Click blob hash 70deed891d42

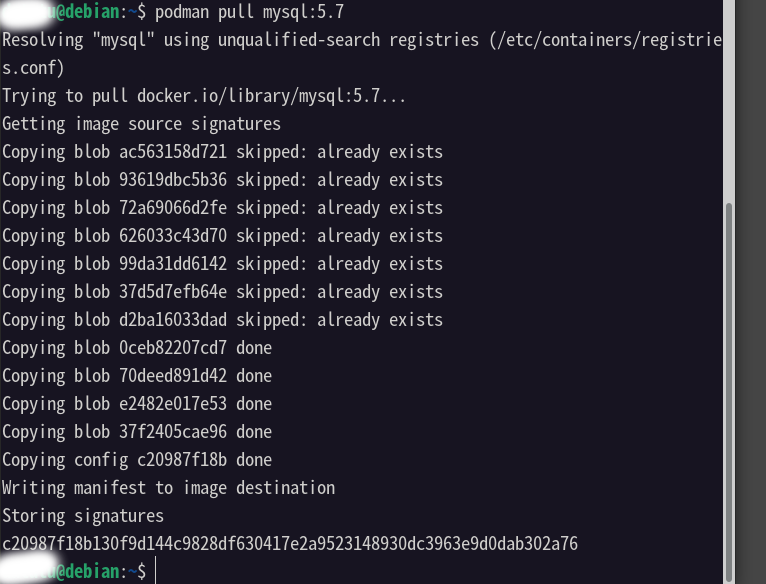coord(173,376)
